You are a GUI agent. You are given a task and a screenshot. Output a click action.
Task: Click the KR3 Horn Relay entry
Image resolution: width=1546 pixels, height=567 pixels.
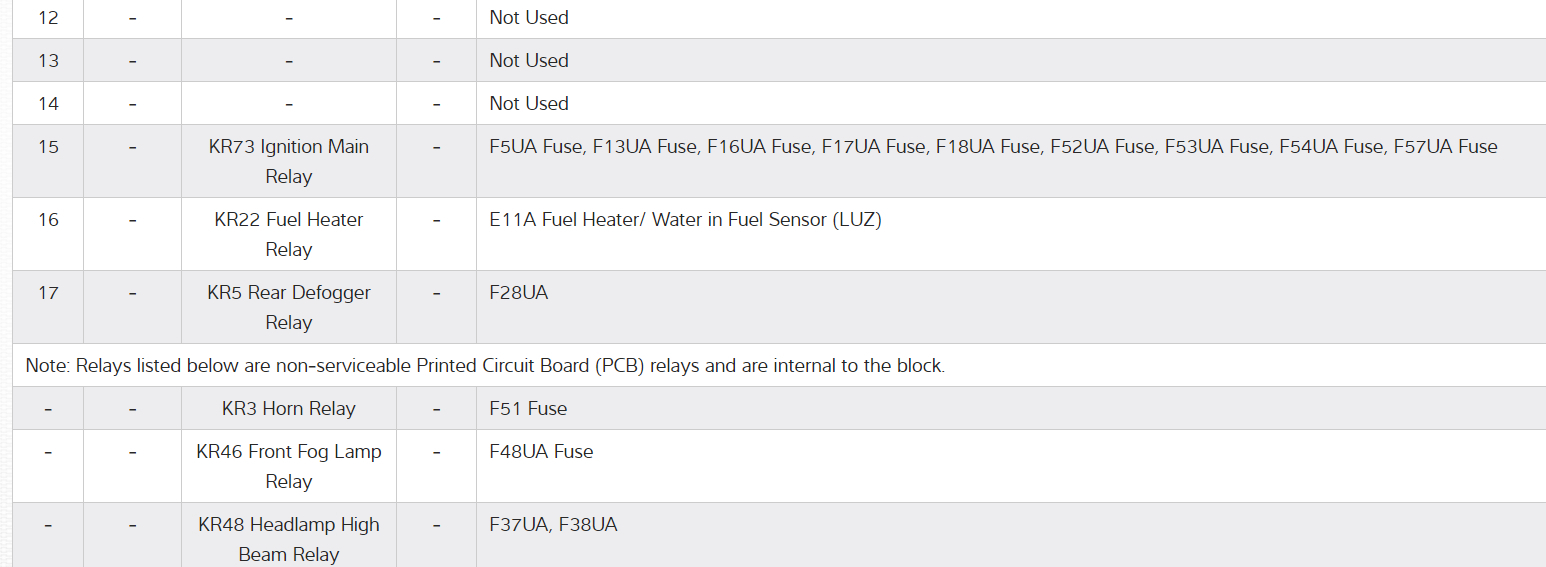[288, 408]
